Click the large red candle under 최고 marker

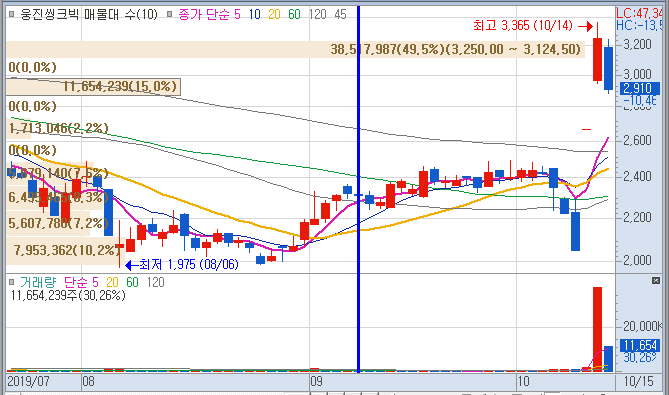point(597,59)
